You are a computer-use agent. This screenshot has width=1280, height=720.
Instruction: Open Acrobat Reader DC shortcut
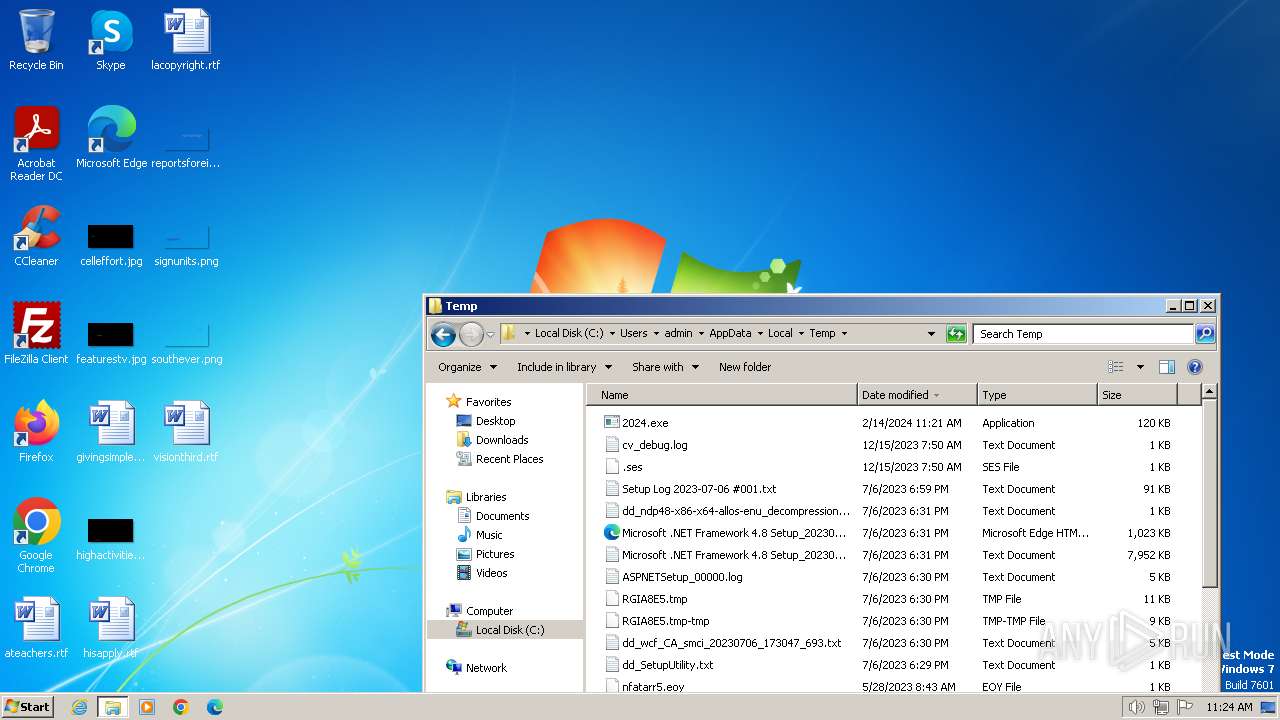tap(36, 144)
